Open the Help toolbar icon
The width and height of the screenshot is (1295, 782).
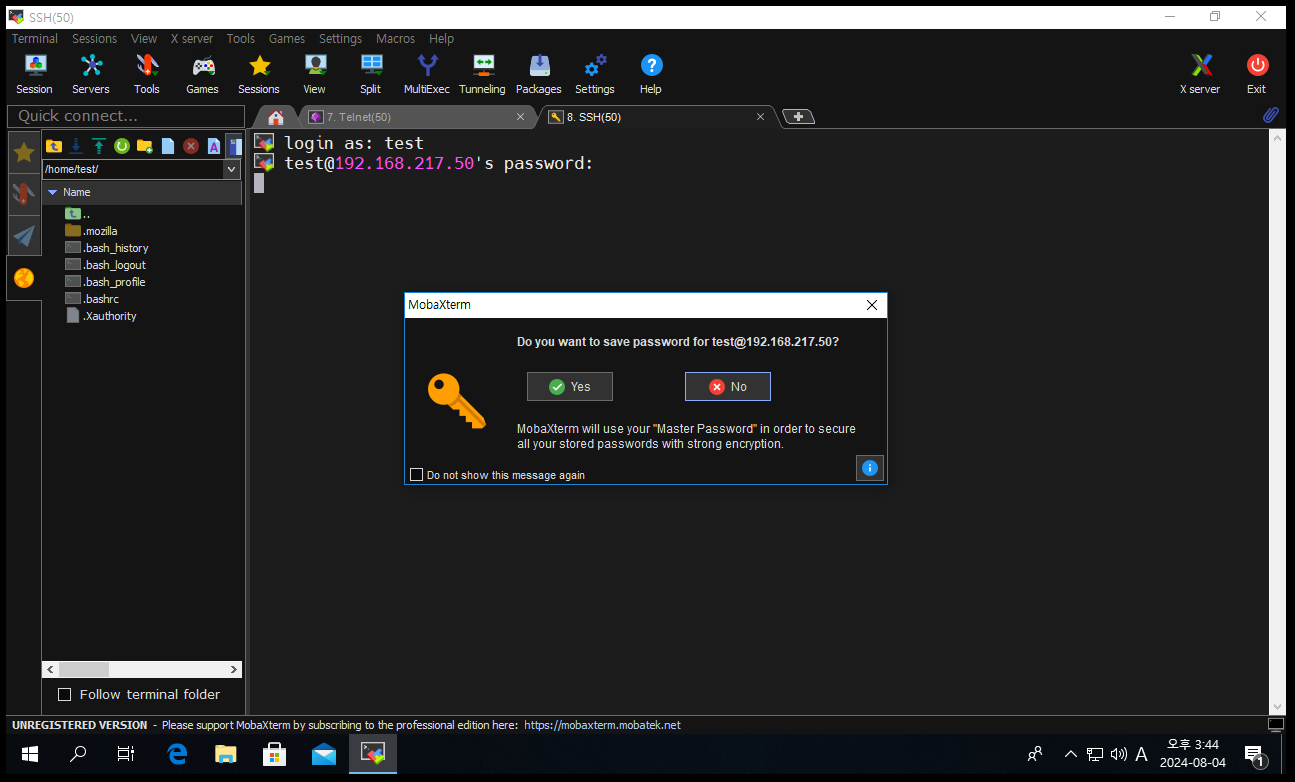[651, 75]
